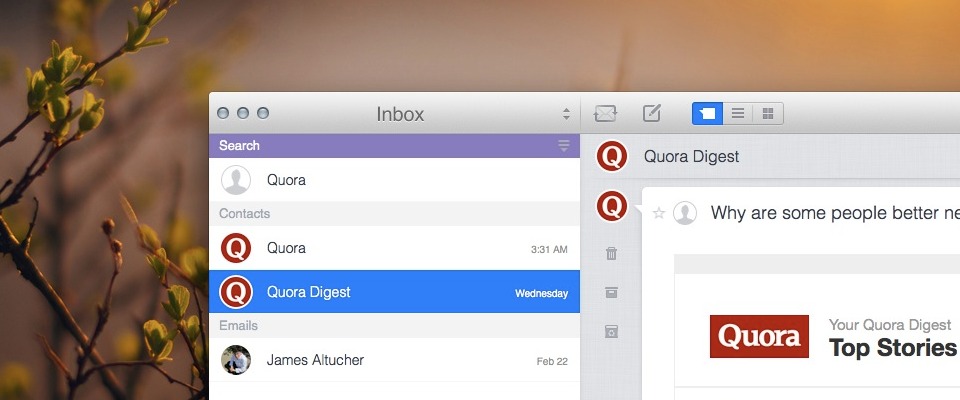Click the Search field
960x400 pixels.
point(380,146)
